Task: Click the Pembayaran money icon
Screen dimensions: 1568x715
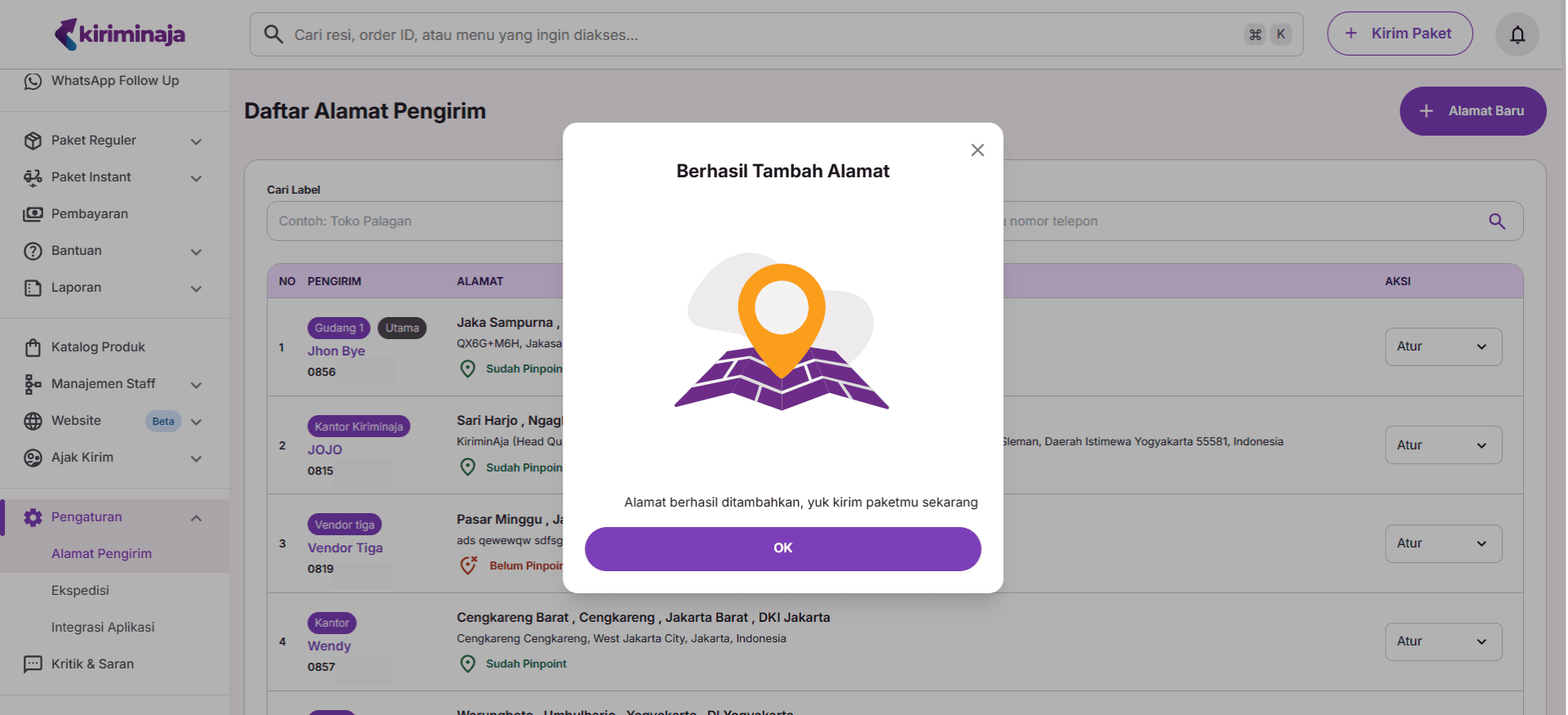Action: click(x=33, y=214)
